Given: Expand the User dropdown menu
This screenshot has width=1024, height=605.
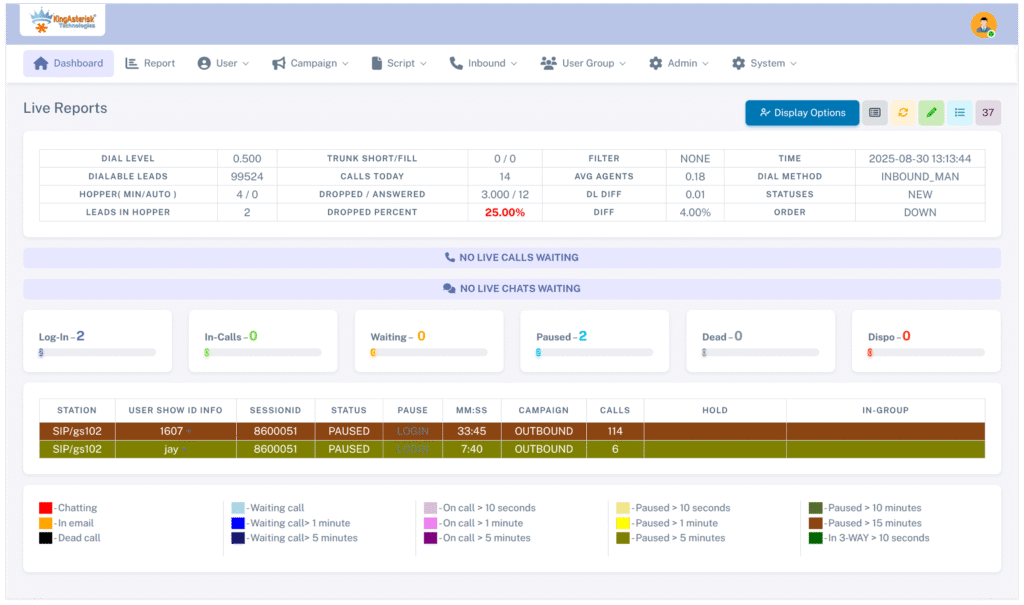Looking at the screenshot, I should (x=223, y=63).
